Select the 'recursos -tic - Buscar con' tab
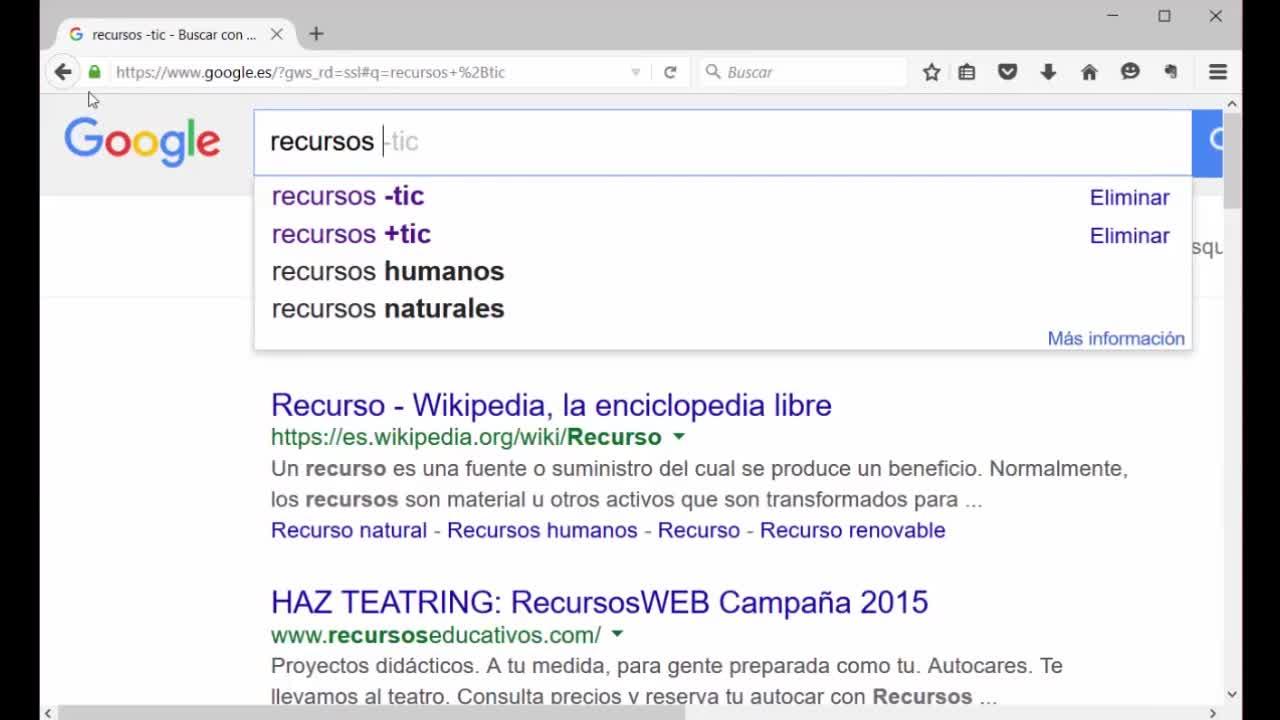 pyautogui.click(x=175, y=34)
